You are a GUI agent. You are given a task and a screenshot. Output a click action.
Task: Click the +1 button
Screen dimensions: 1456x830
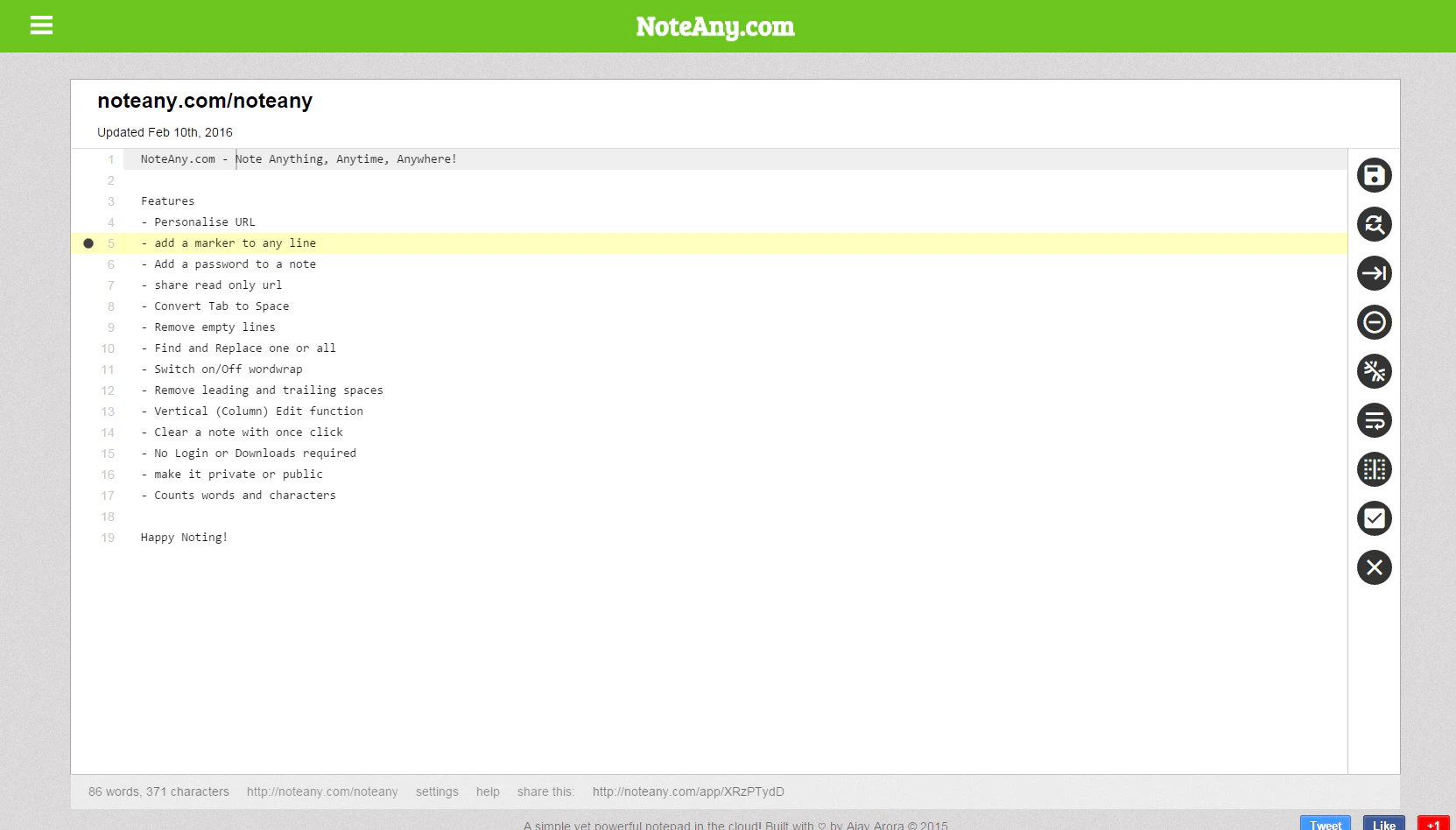pos(1433,824)
